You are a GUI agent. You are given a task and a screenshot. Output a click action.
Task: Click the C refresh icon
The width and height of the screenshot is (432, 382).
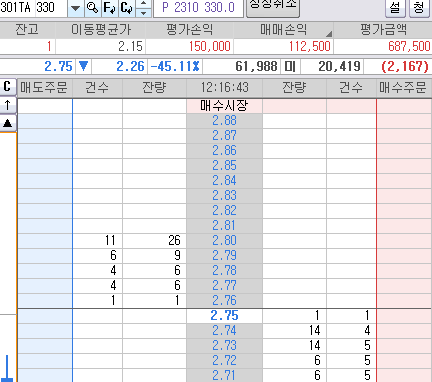pyautogui.click(x=127, y=8)
